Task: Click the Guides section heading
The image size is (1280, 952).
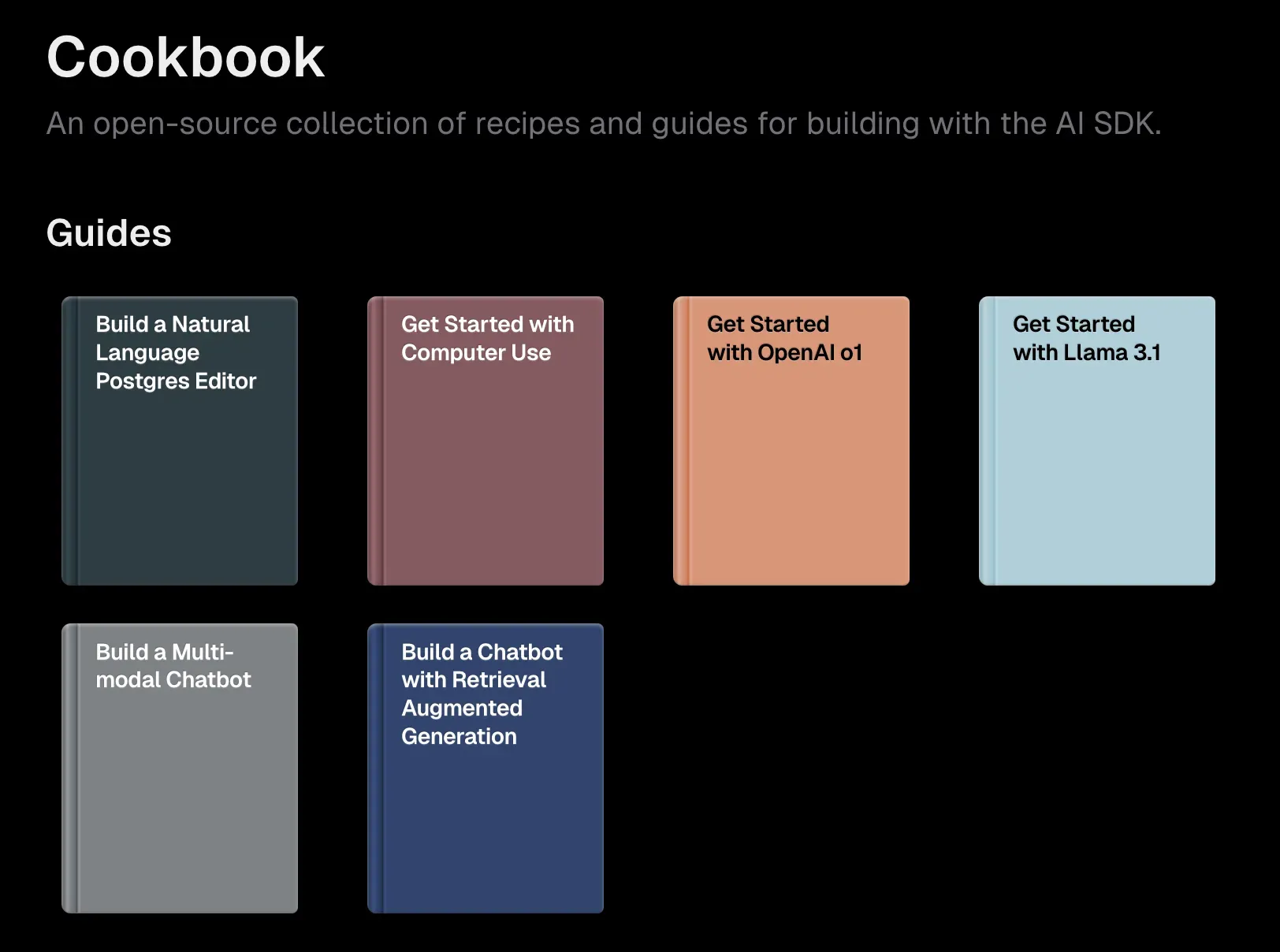Action: (109, 233)
